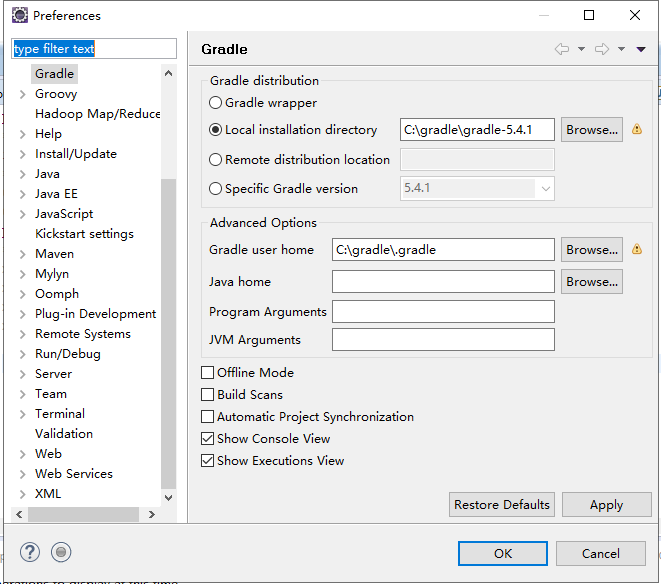Image resolution: width=661 pixels, height=584 pixels.
Task: Select Team in the preferences tree
Action: point(51,394)
